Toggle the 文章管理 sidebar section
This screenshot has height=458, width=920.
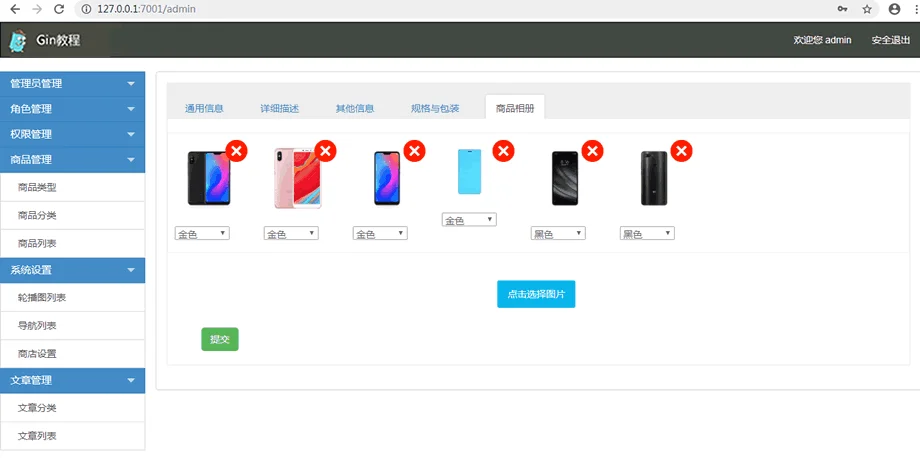[72, 381]
